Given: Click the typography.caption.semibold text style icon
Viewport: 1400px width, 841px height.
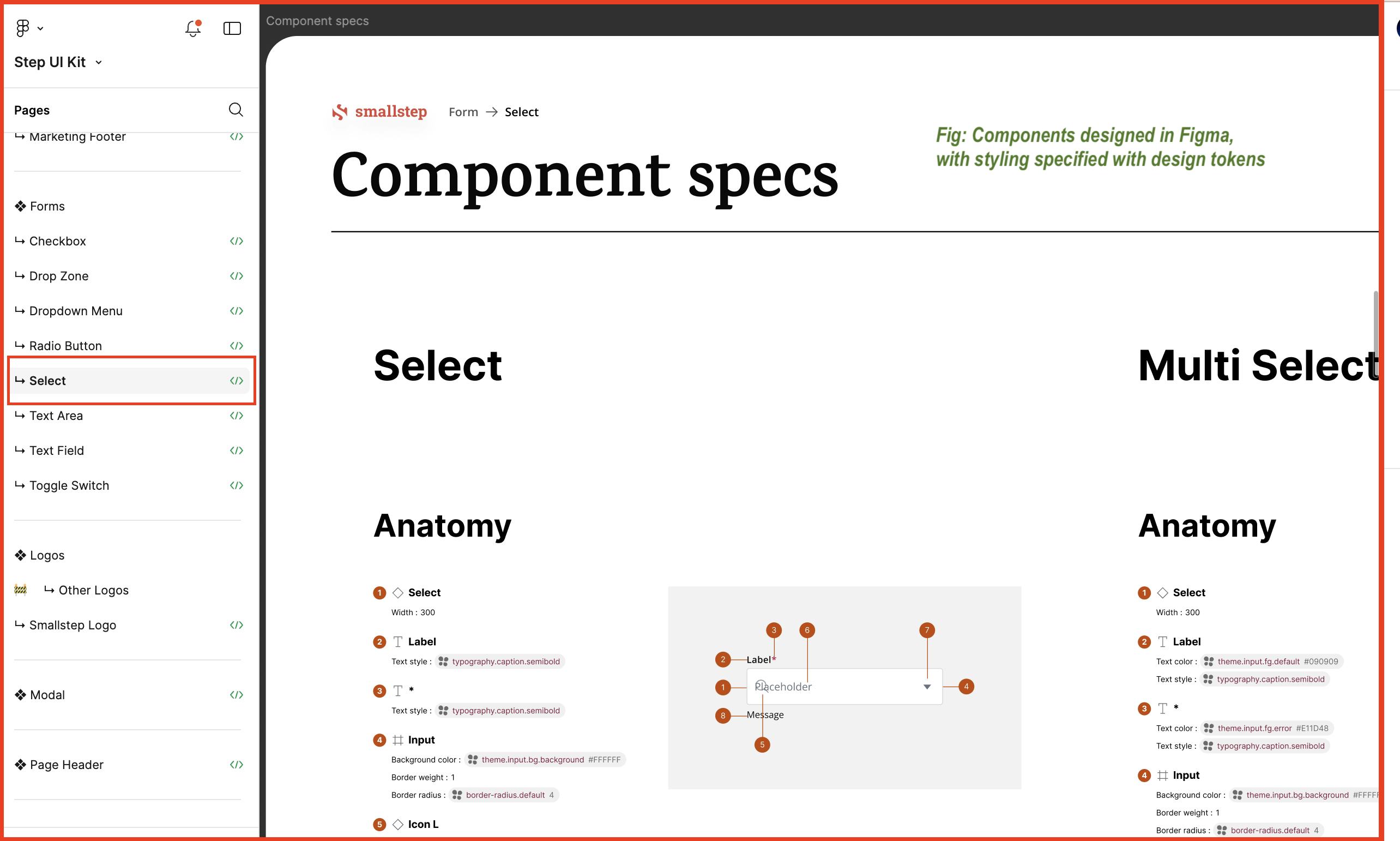Looking at the screenshot, I should coord(441,661).
